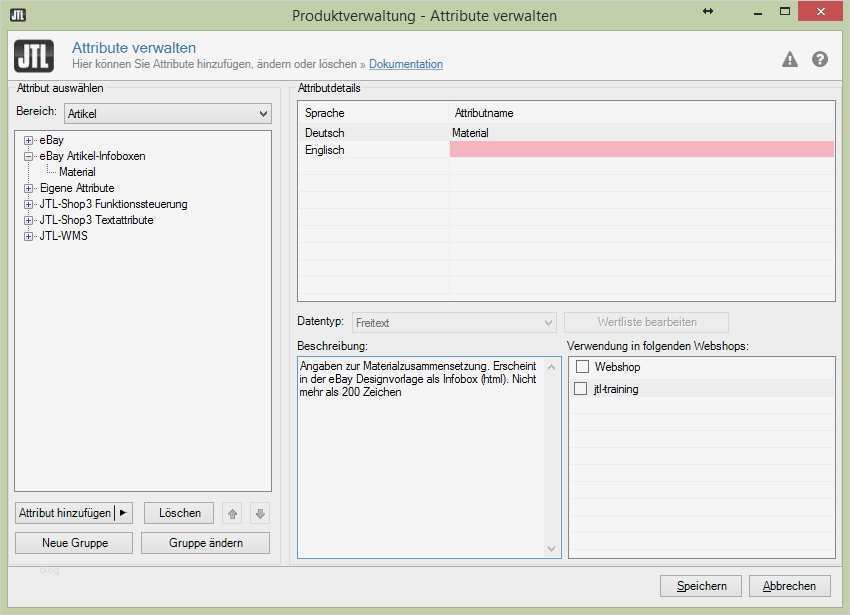Collapse the eBay Artikel-Infoboxen node
The height and width of the screenshot is (615, 850).
(28, 156)
